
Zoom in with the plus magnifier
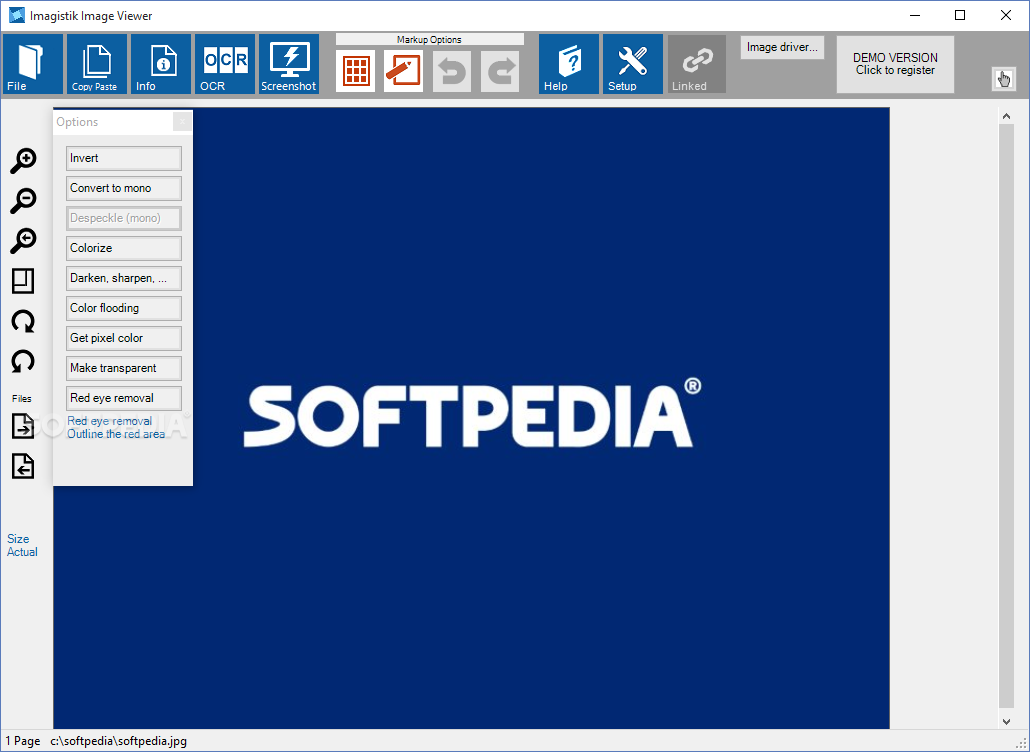pos(23,160)
